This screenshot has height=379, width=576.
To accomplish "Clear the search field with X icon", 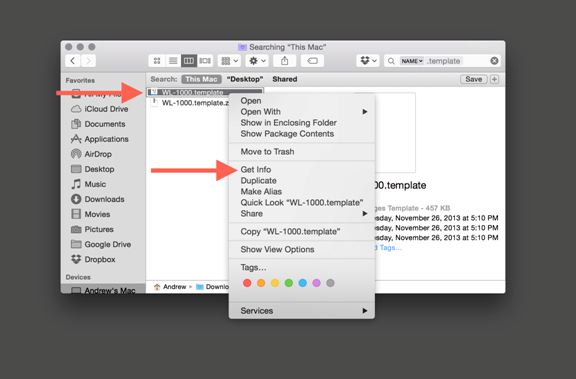I will click(x=494, y=61).
